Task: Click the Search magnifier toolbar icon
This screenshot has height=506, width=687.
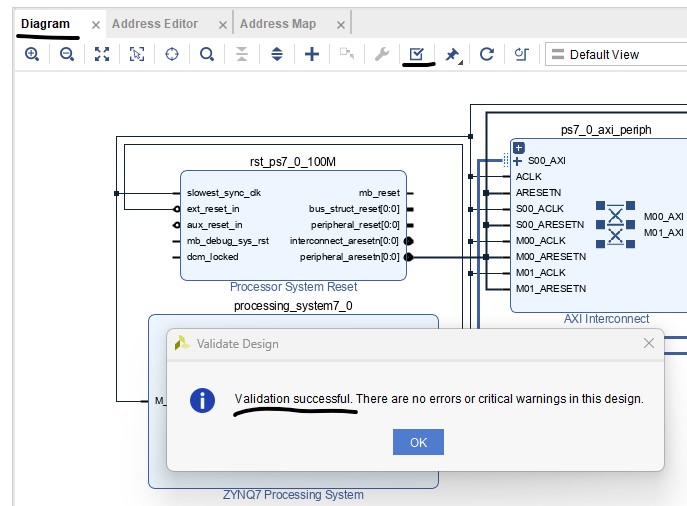Action: click(x=207, y=54)
